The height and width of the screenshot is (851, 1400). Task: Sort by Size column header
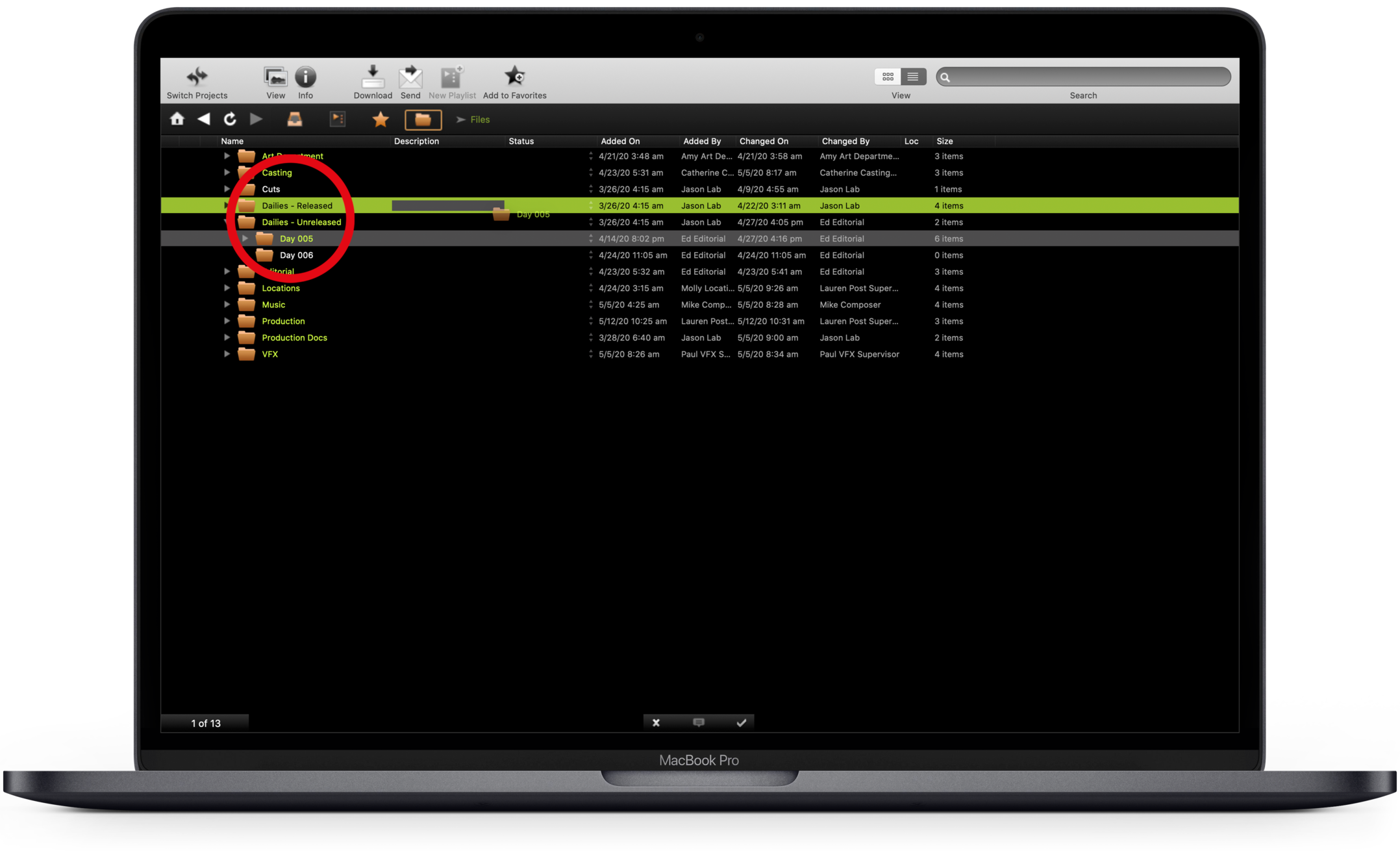pyautogui.click(x=944, y=141)
